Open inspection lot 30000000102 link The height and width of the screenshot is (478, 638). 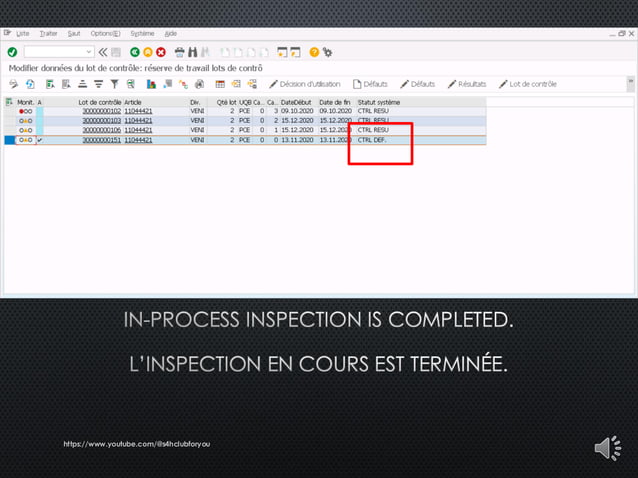tap(102, 111)
